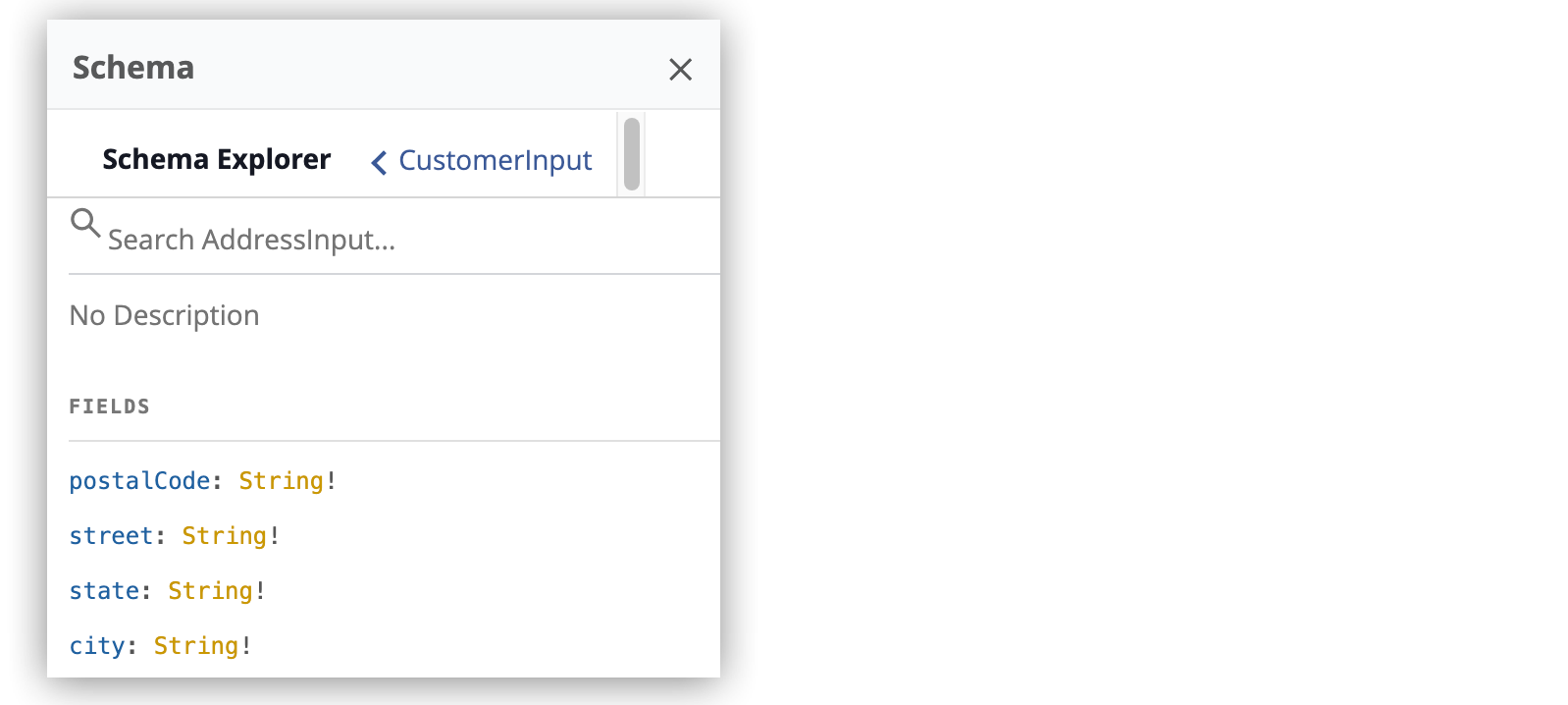Click the No Description text area
Viewport: 1568px width, 705px height.
tap(164, 315)
